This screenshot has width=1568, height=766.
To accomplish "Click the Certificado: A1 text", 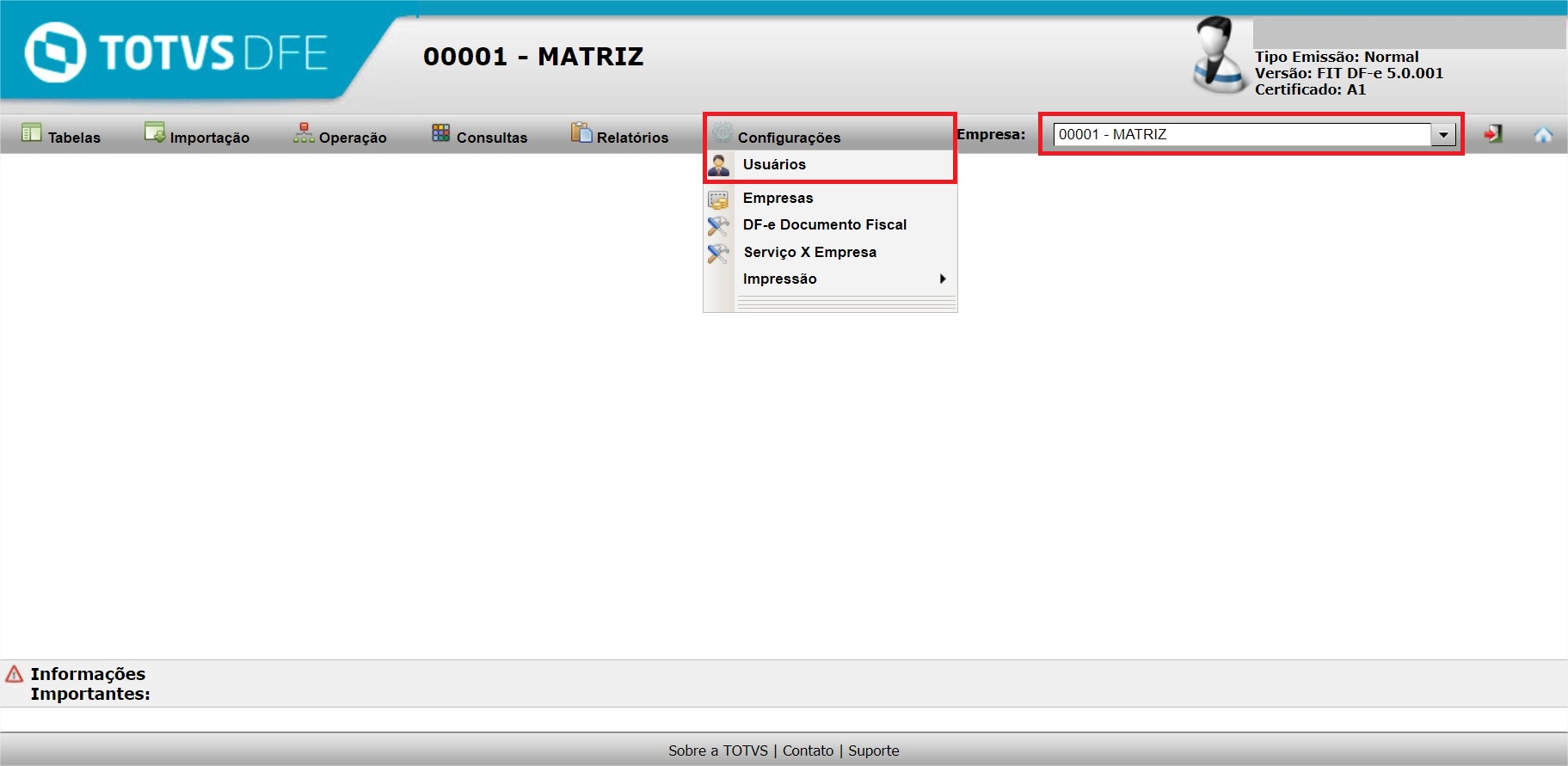I will click(x=1310, y=89).
